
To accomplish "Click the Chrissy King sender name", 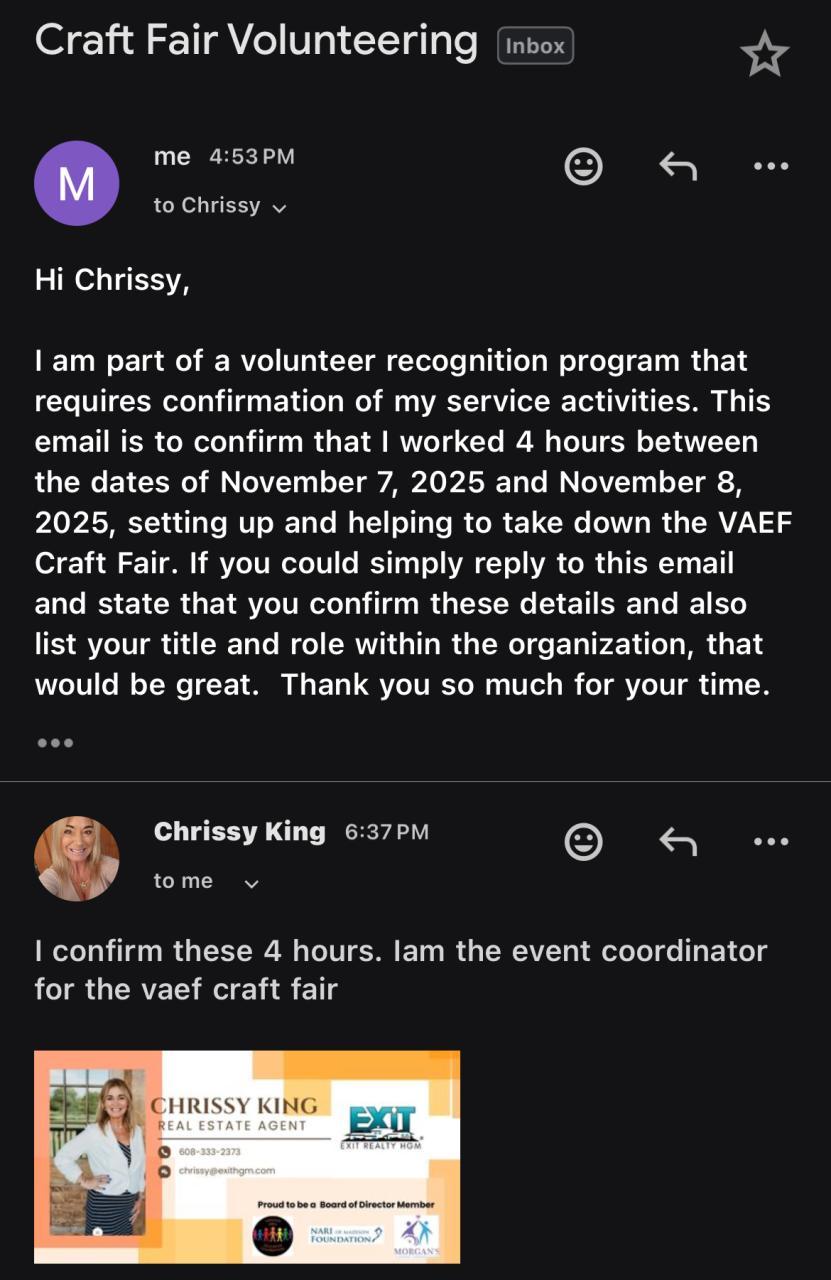I will tap(240, 832).
